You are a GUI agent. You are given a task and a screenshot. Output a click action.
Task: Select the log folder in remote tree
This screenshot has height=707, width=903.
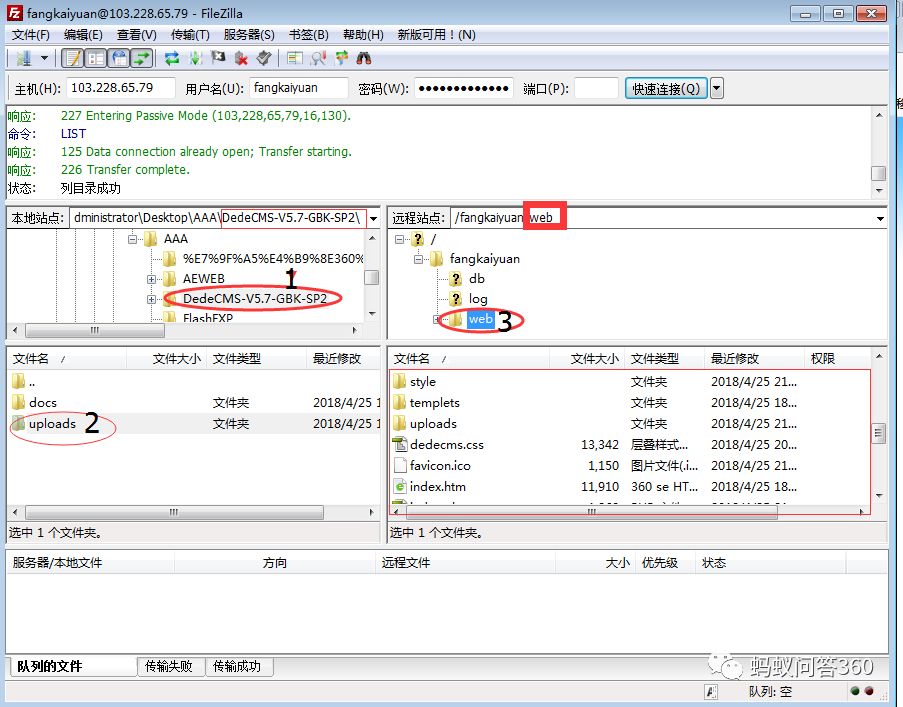pyautogui.click(x=478, y=299)
